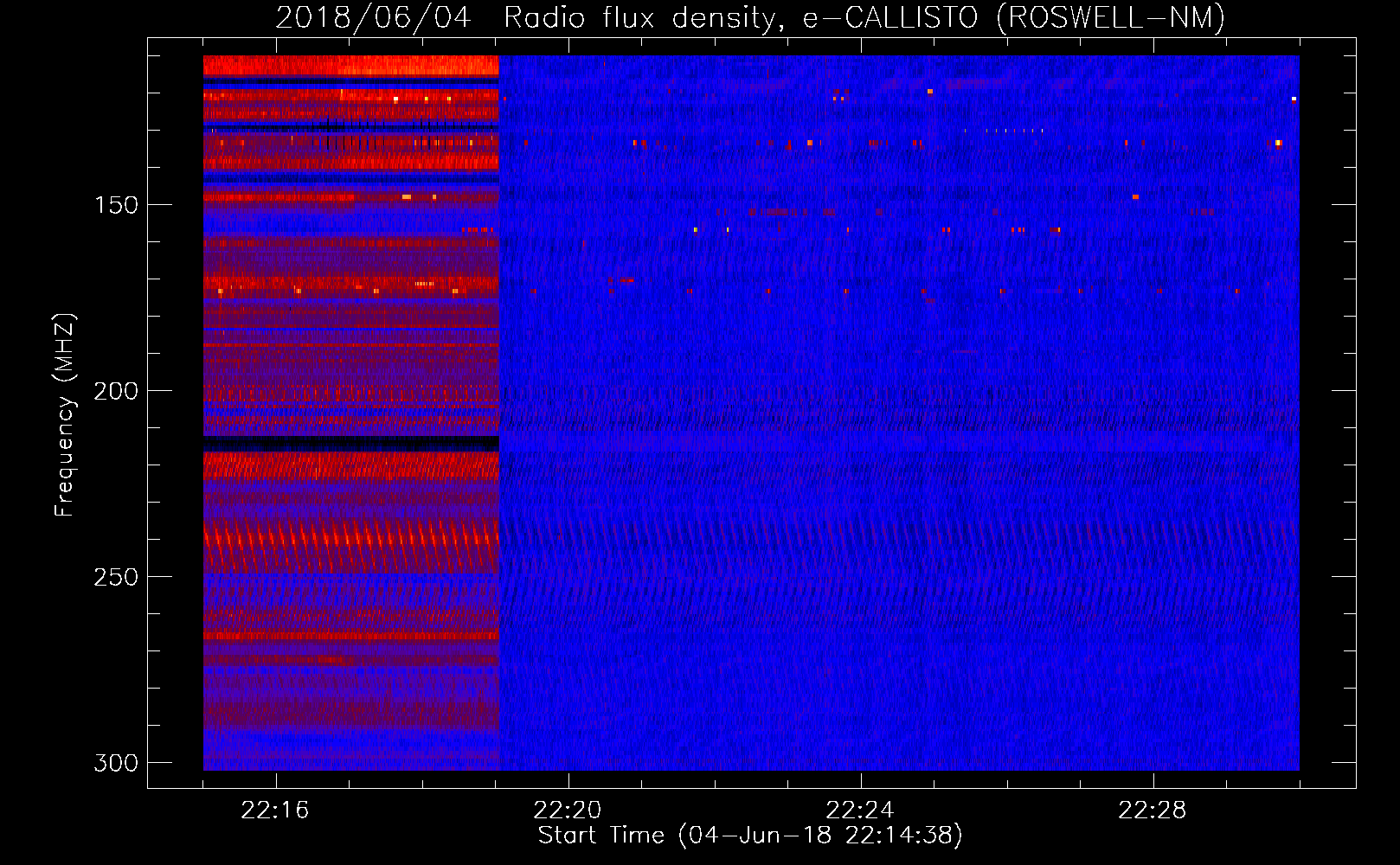1400x865 pixels.
Task: Click the 250 frequency tick label
Action: (116, 577)
